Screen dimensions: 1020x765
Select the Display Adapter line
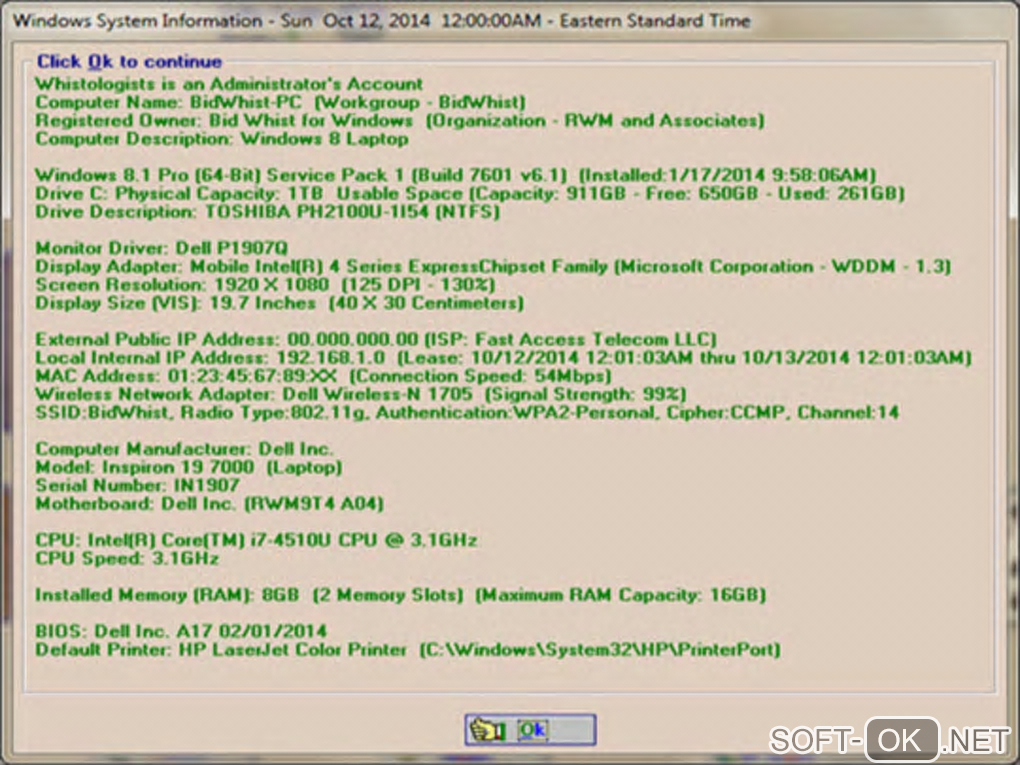click(493, 266)
